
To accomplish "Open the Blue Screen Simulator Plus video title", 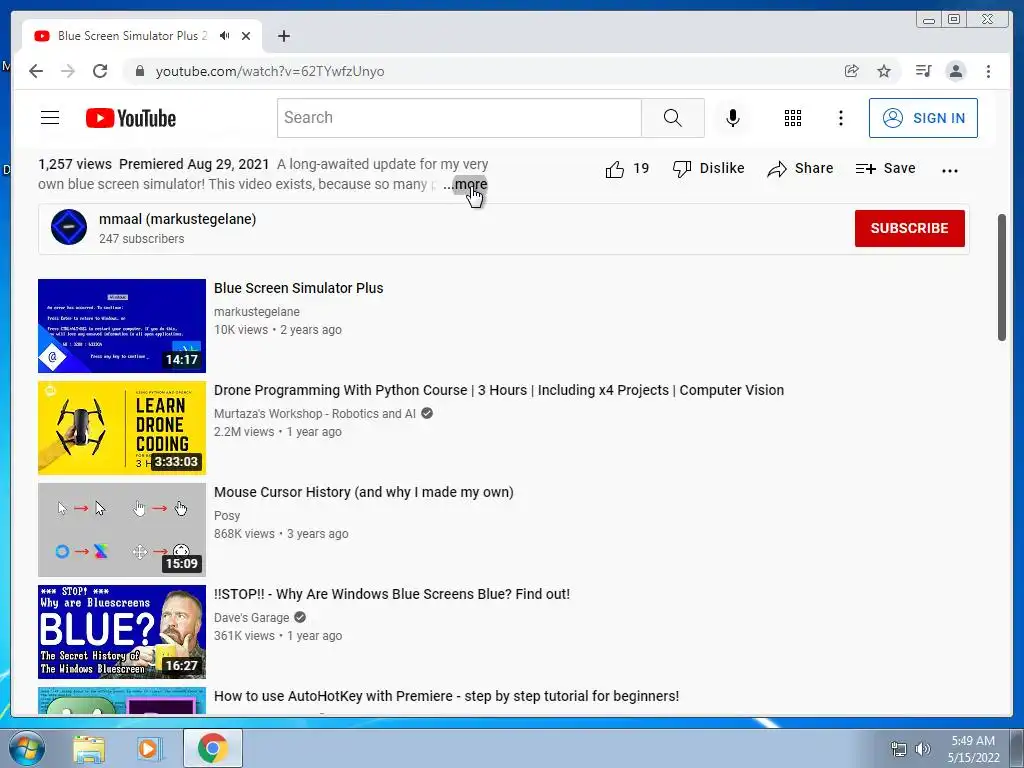I will point(298,288).
